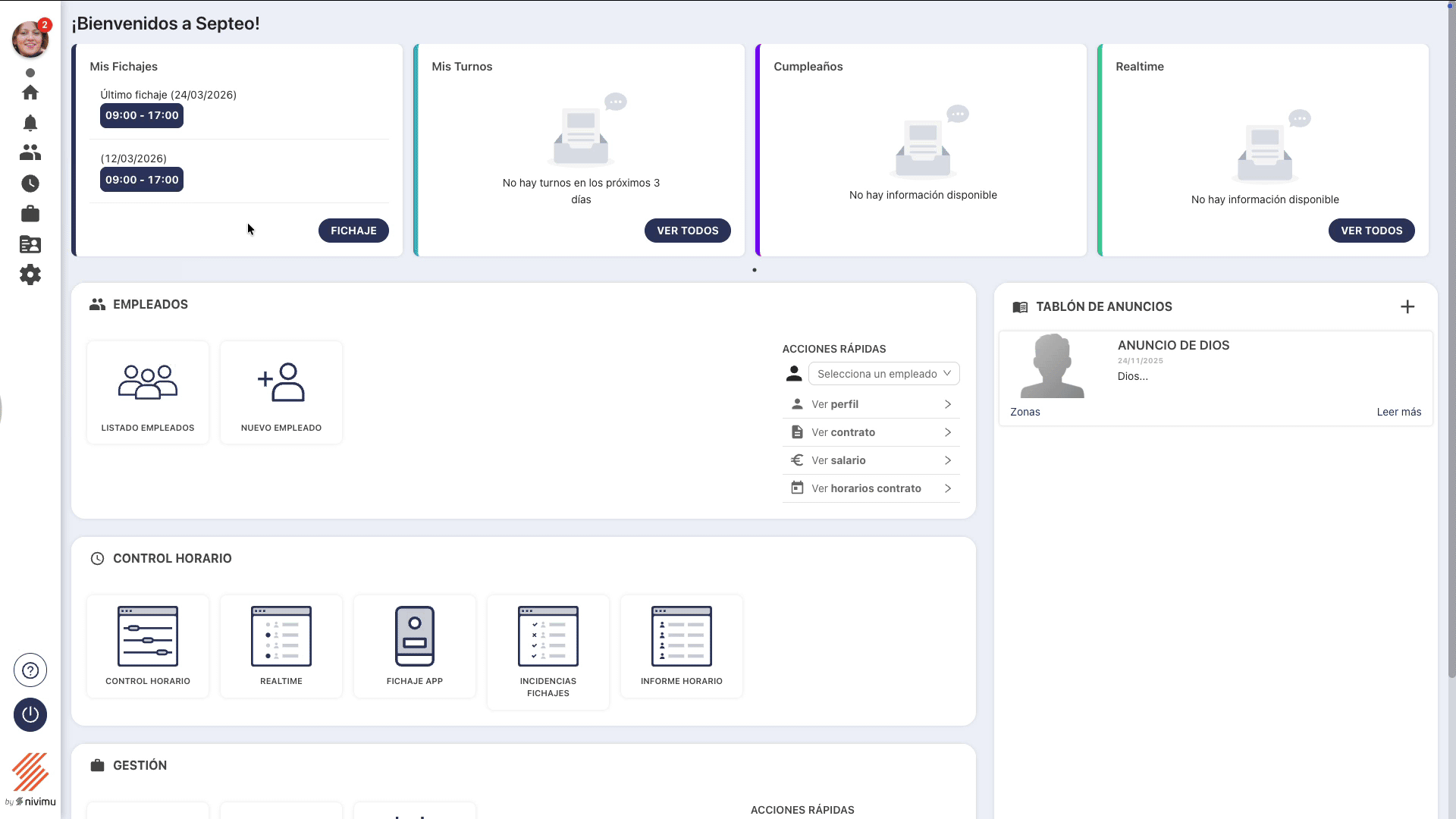Viewport: 1456px width, 819px height.
Task: Click the Anuncio de Dios title
Action: [1173, 345]
